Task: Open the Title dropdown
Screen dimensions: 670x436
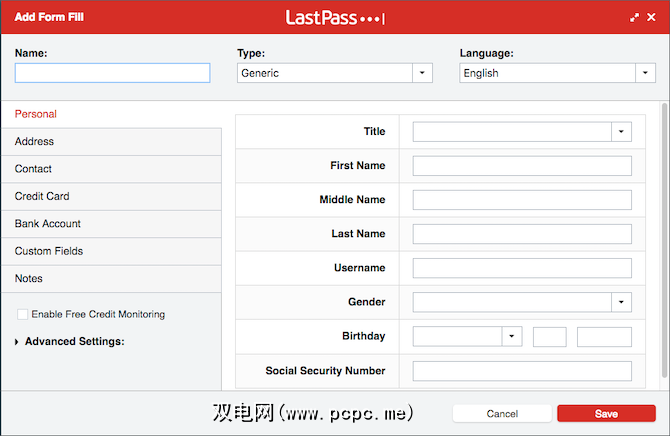Action: click(x=522, y=132)
